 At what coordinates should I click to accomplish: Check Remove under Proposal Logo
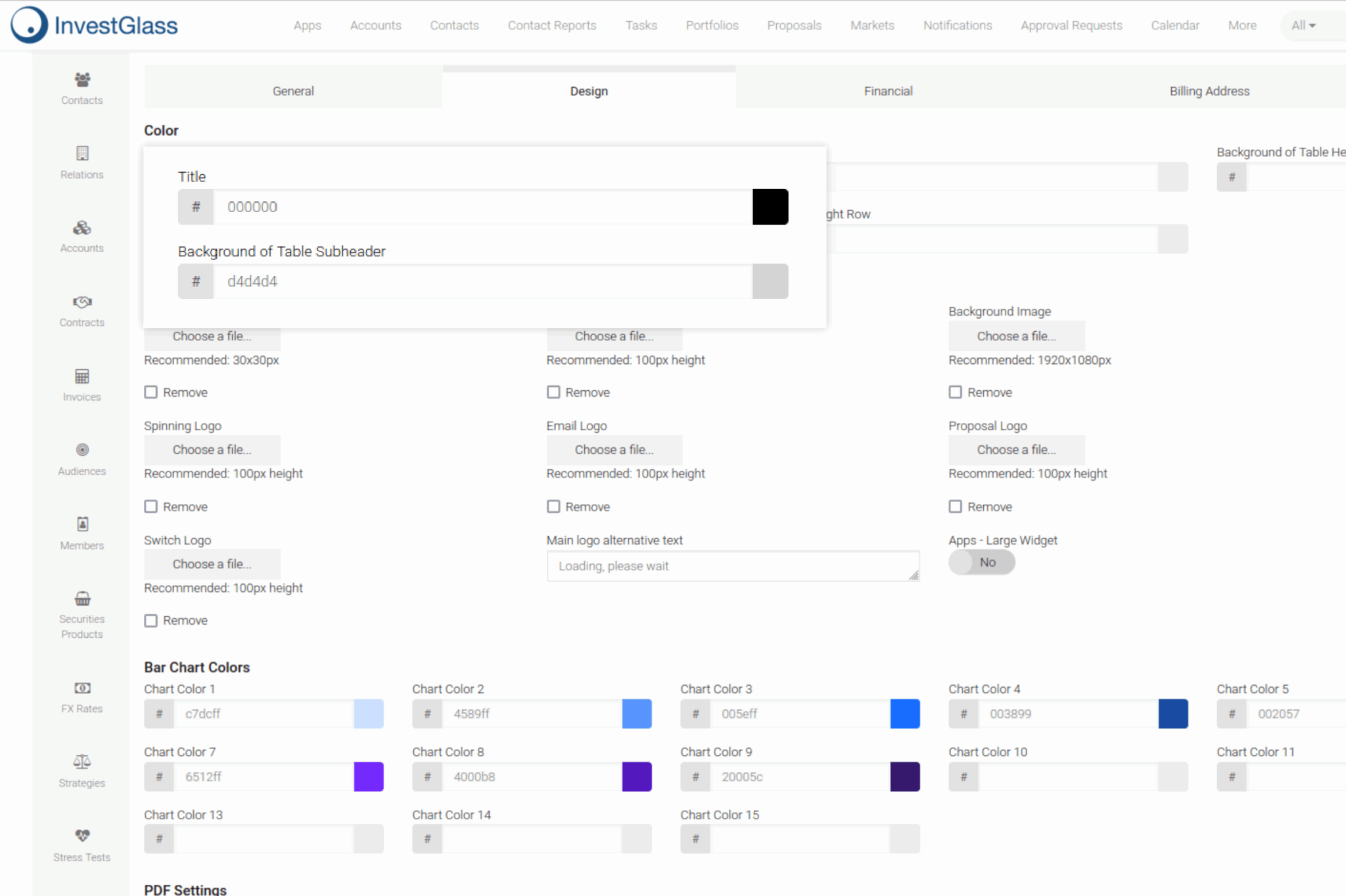tap(956, 506)
